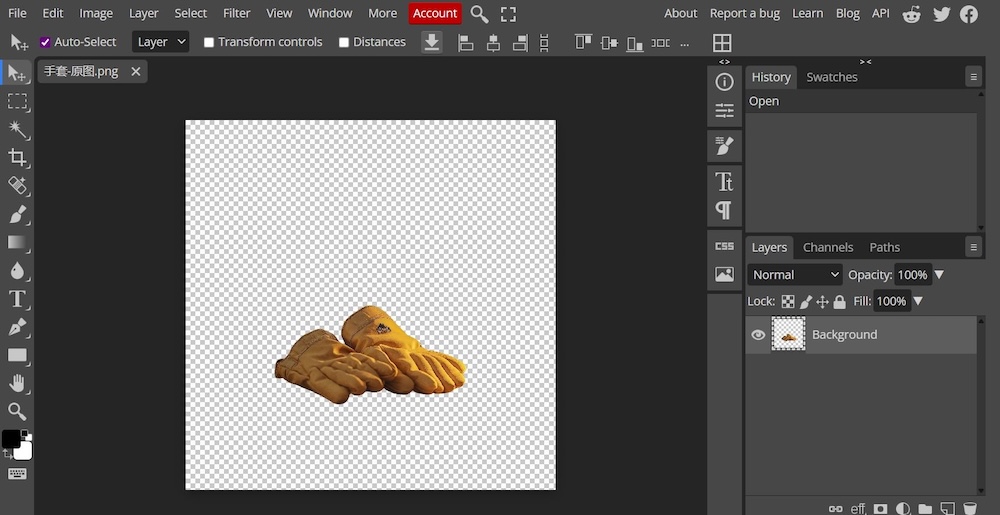The height and width of the screenshot is (515, 1000).
Task: Select the Magic Wand tool
Action: coord(17,129)
